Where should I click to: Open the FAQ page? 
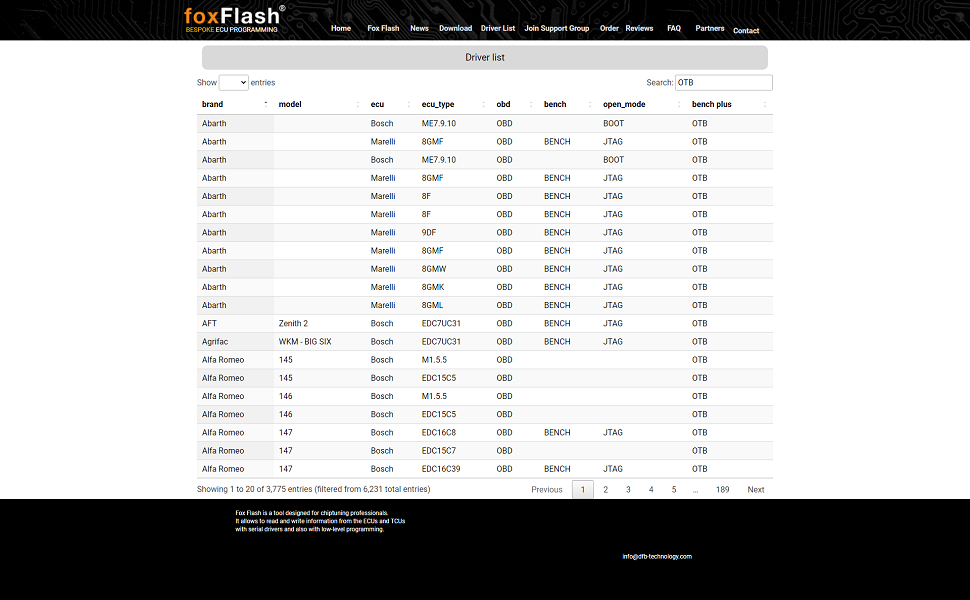pyautogui.click(x=674, y=28)
